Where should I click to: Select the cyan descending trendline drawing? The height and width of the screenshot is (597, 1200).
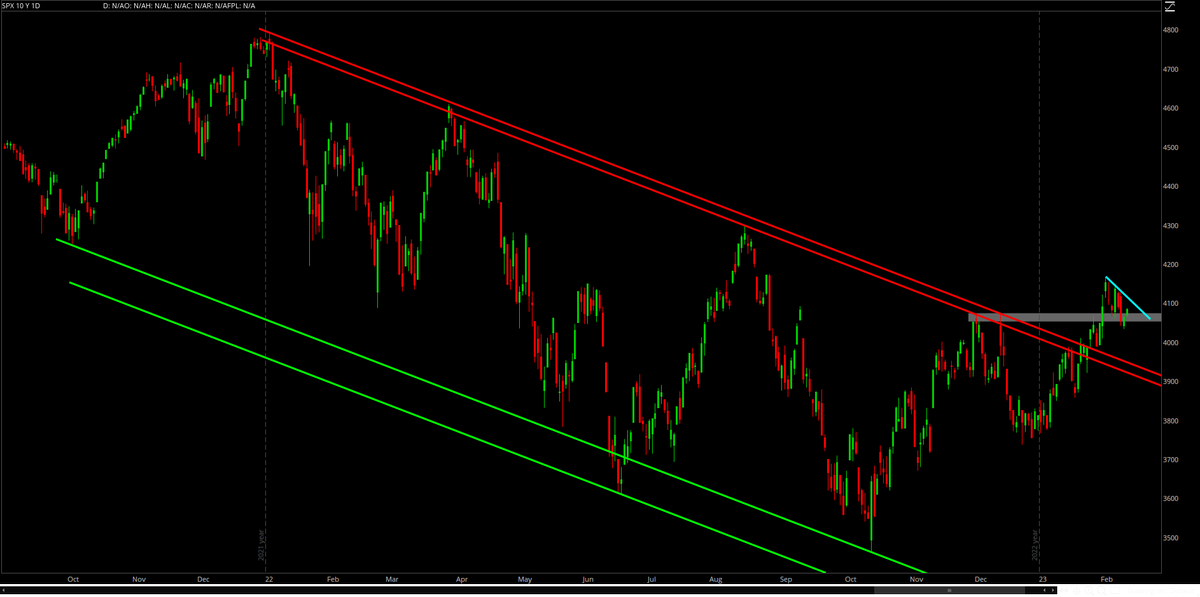coord(1128,297)
